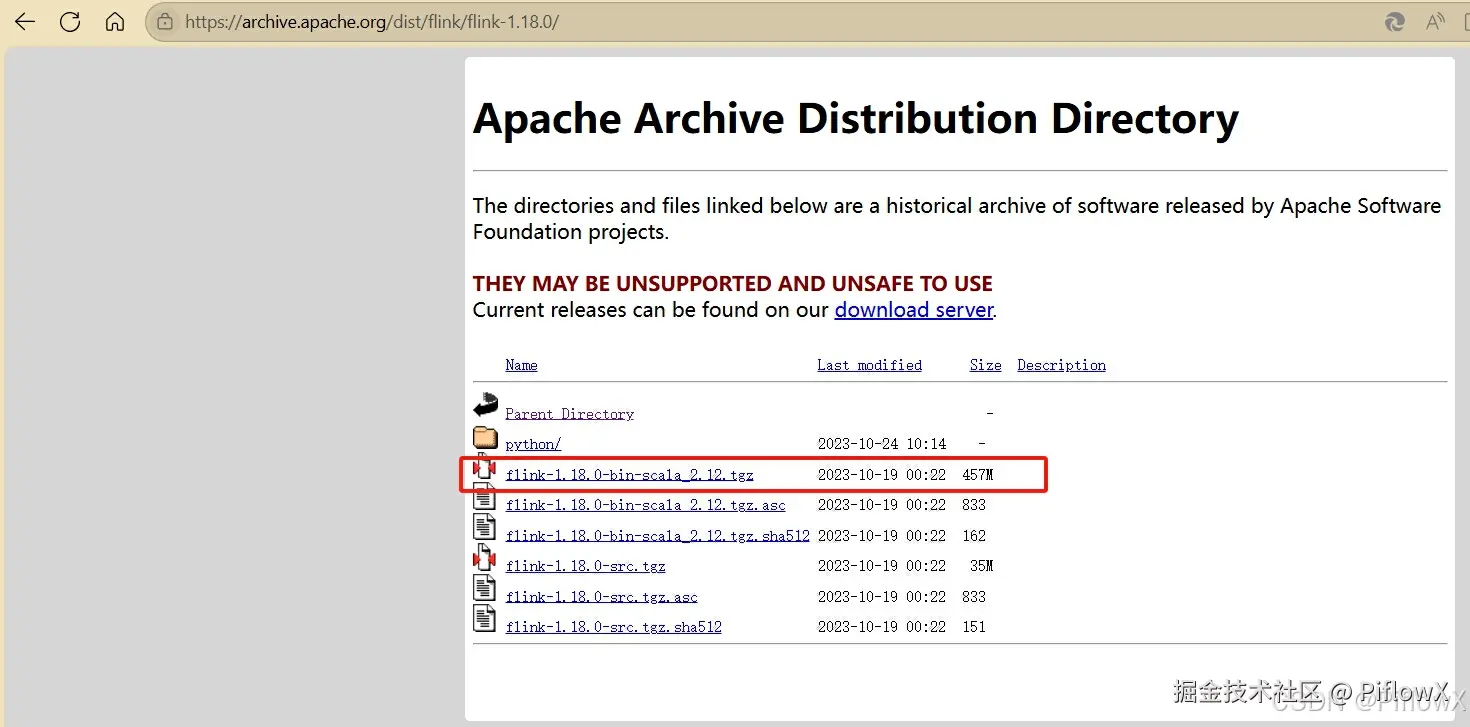
Task: Click the 151 size value
Action: pyautogui.click(x=973, y=627)
